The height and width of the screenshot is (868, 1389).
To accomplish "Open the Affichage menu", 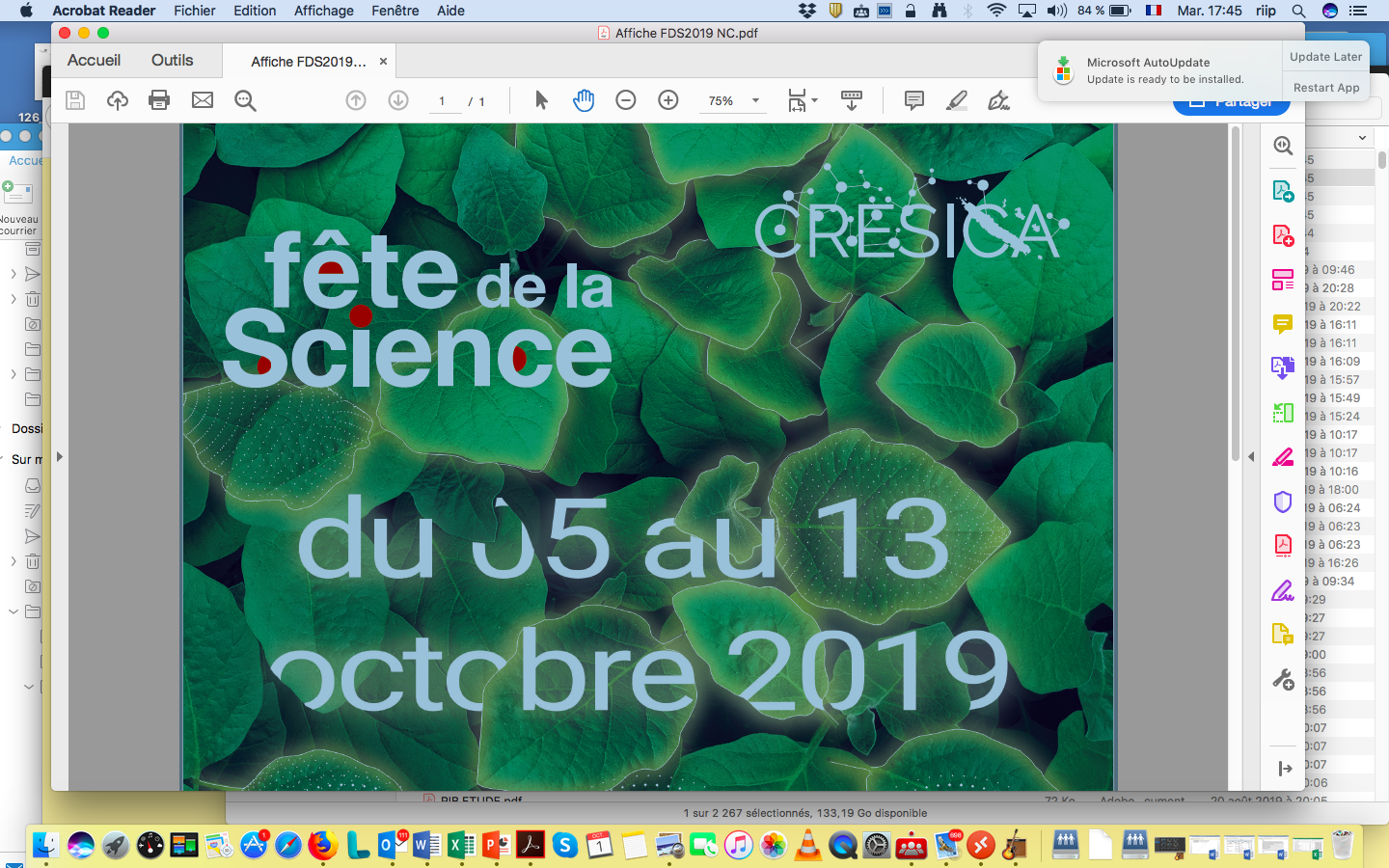I will pyautogui.click(x=324, y=11).
